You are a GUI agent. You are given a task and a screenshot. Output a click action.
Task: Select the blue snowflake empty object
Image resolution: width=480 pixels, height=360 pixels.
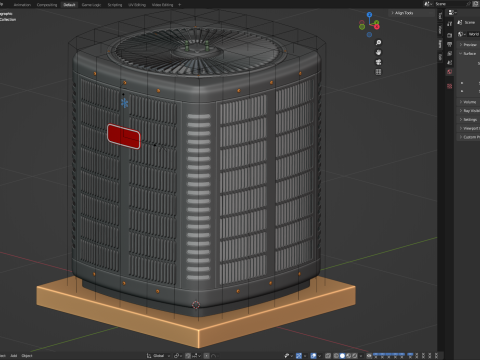coord(124,103)
